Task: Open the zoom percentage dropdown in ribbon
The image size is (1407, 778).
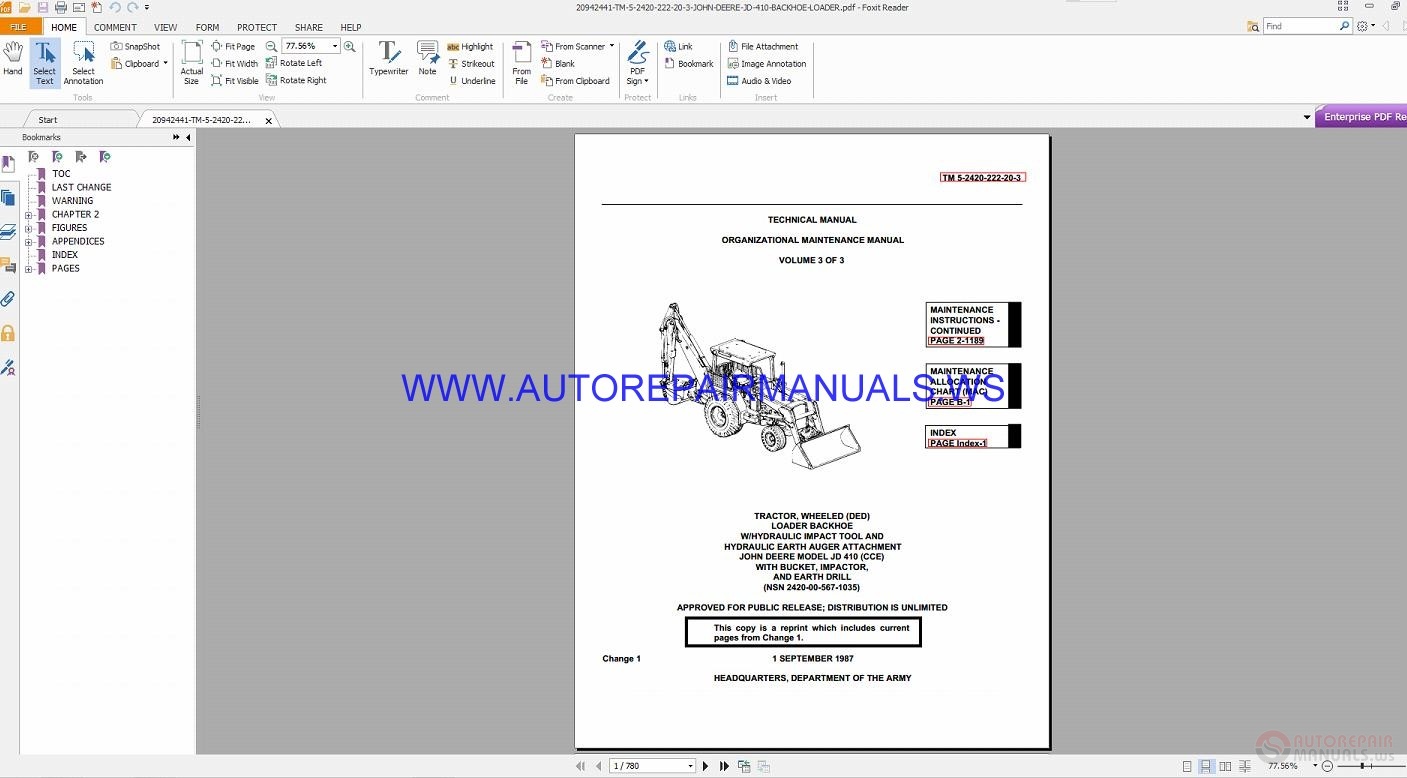Action: 335,46
